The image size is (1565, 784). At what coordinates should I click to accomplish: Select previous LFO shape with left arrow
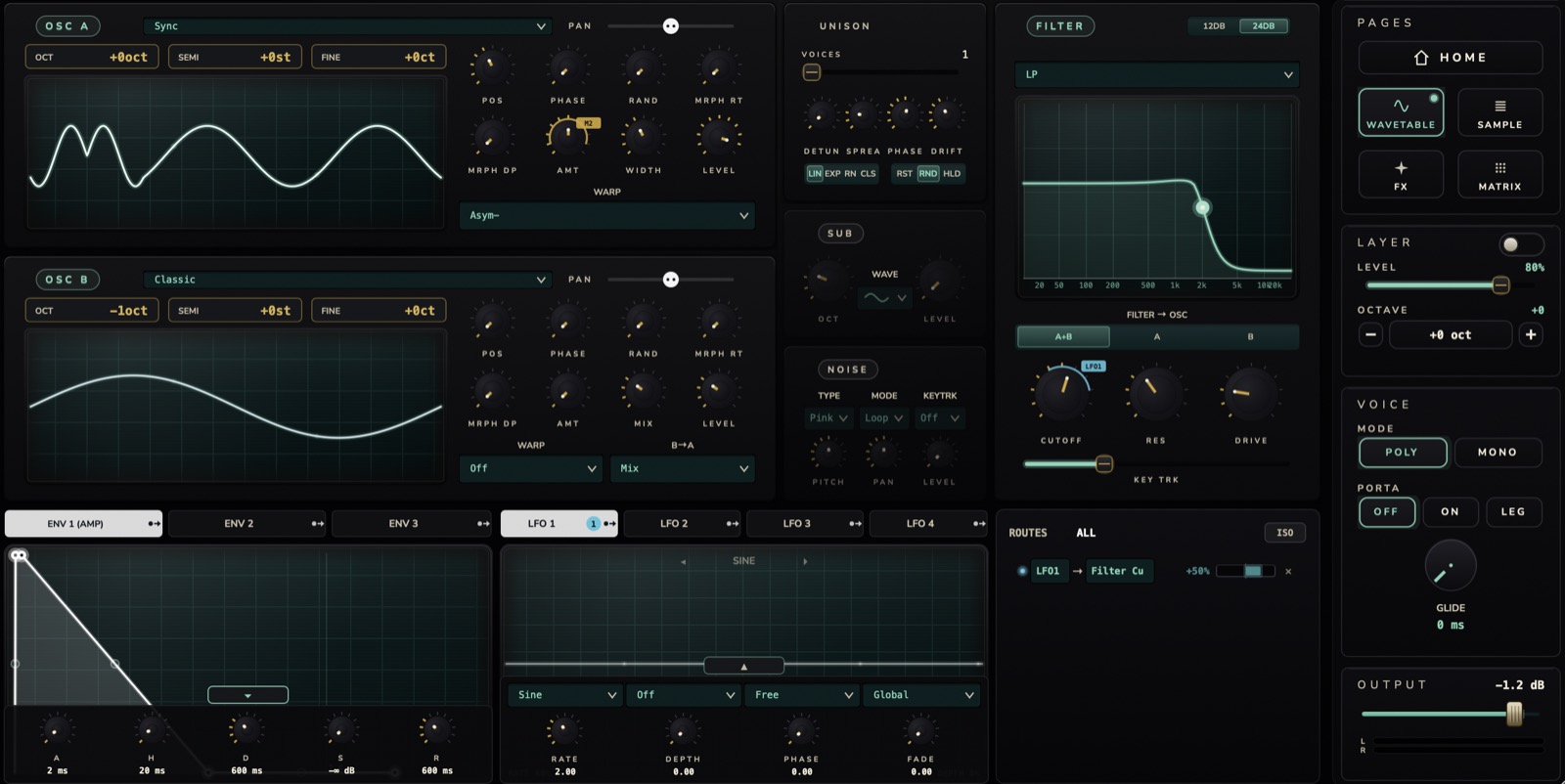683,562
